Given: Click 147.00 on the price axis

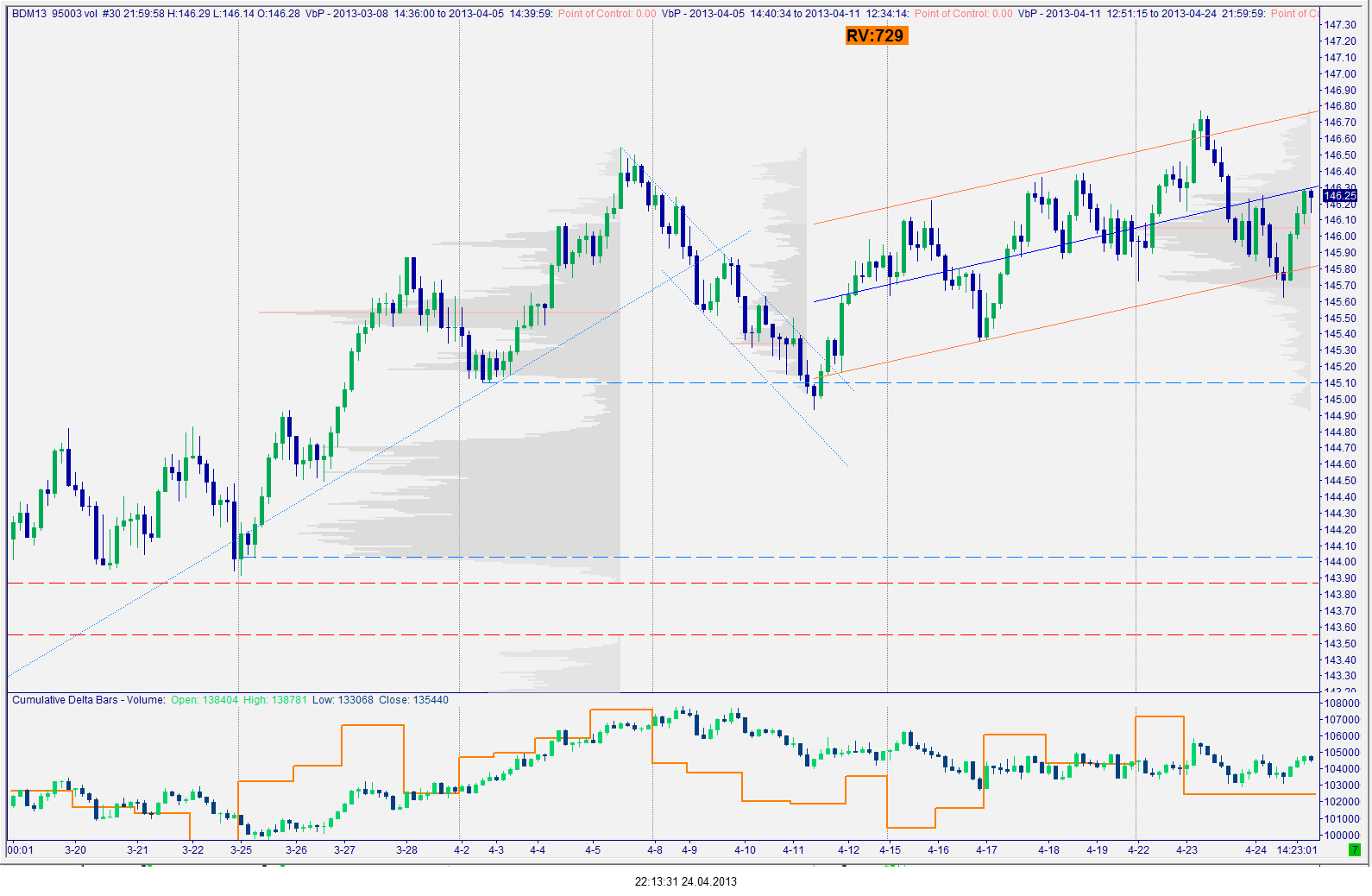Looking at the screenshot, I should pos(1340,74).
